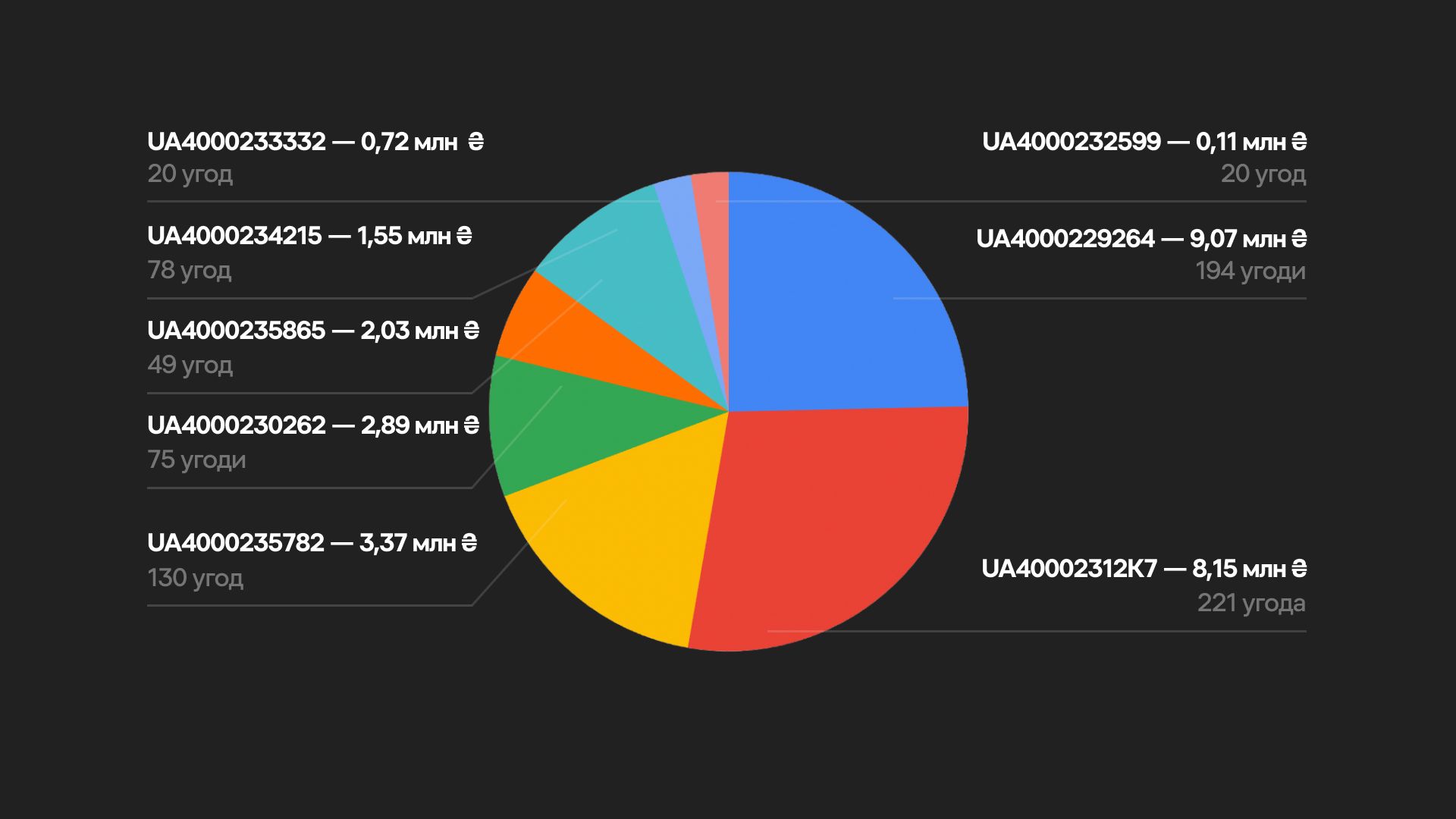Click the "75 угоди" text
The image size is (1456, 819).
pyautogui.click(x=196, y=460)
